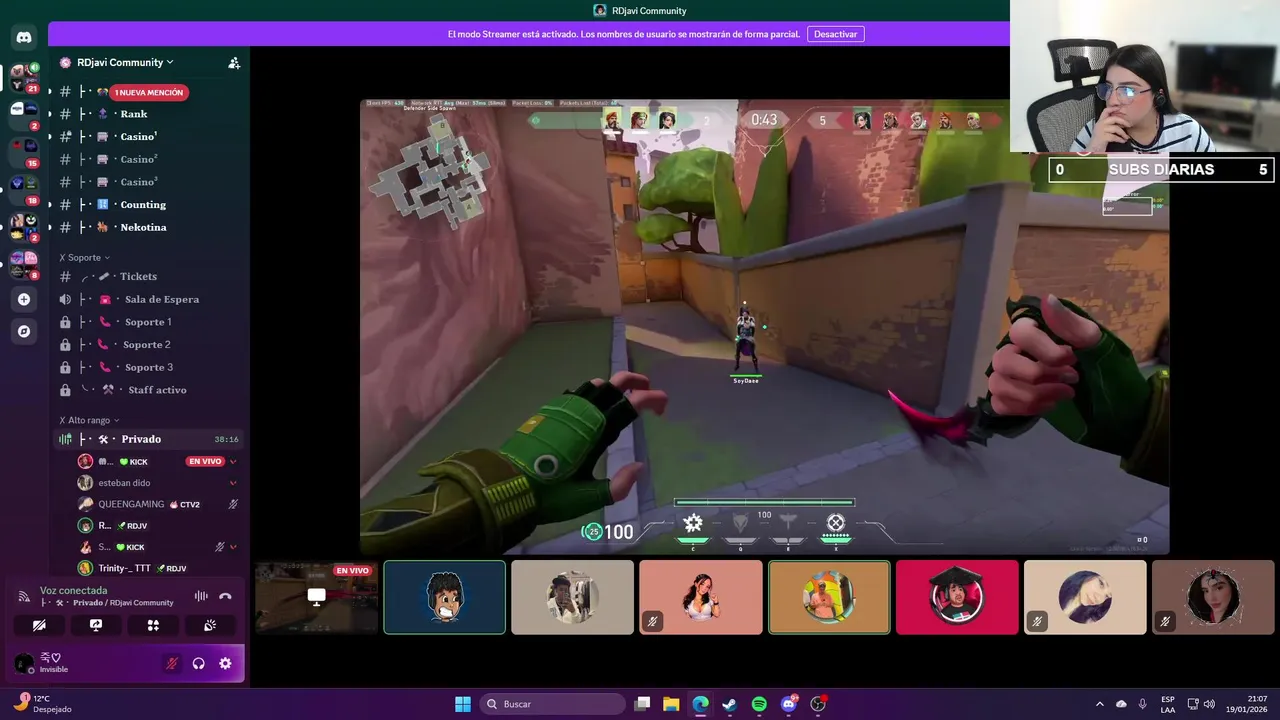The height and width of the screenshot is (720, 1280).
Task: Click the microphone tray icon
Action: point(1142,704)
